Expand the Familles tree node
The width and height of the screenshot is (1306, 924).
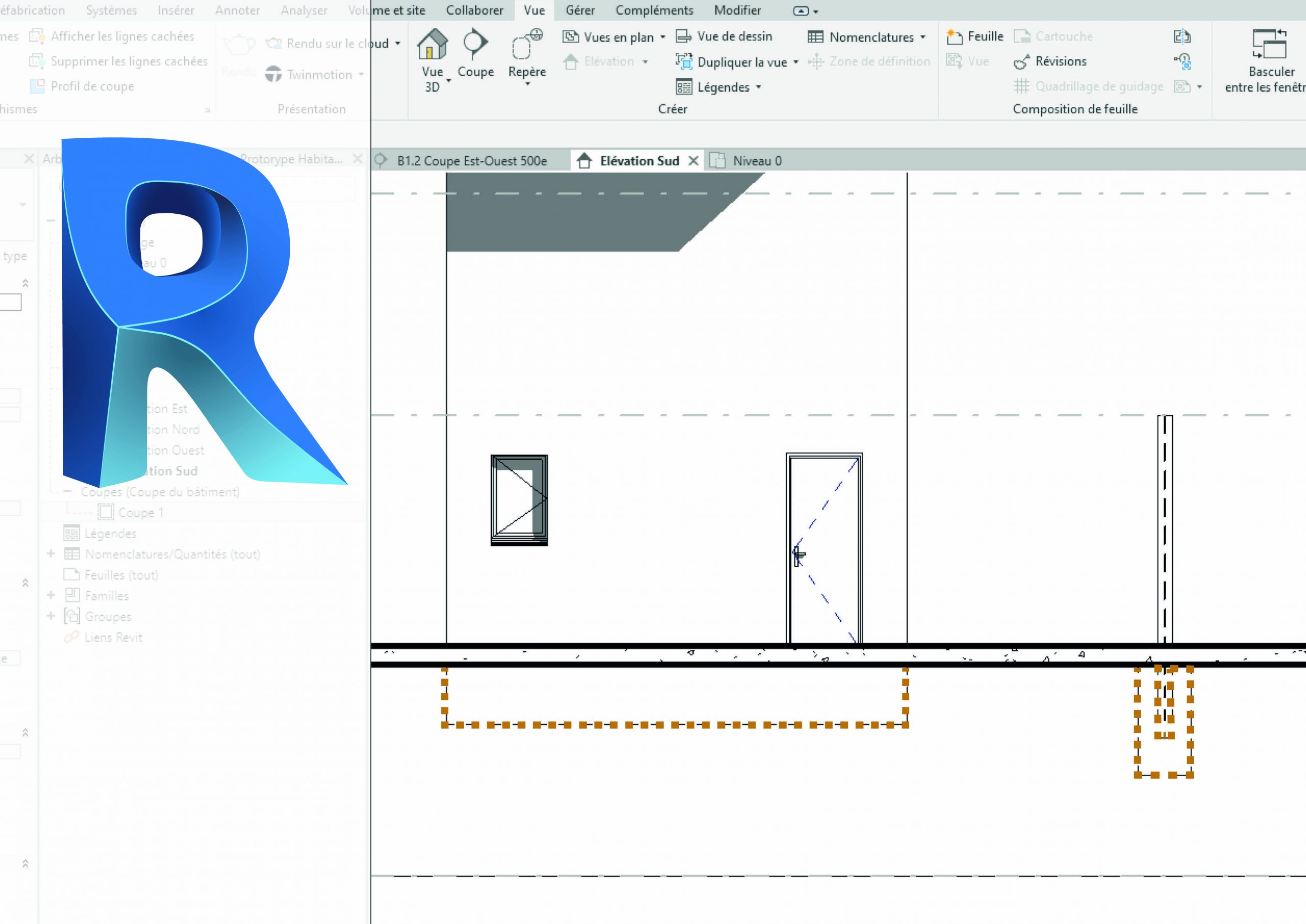tap(51, 596)
